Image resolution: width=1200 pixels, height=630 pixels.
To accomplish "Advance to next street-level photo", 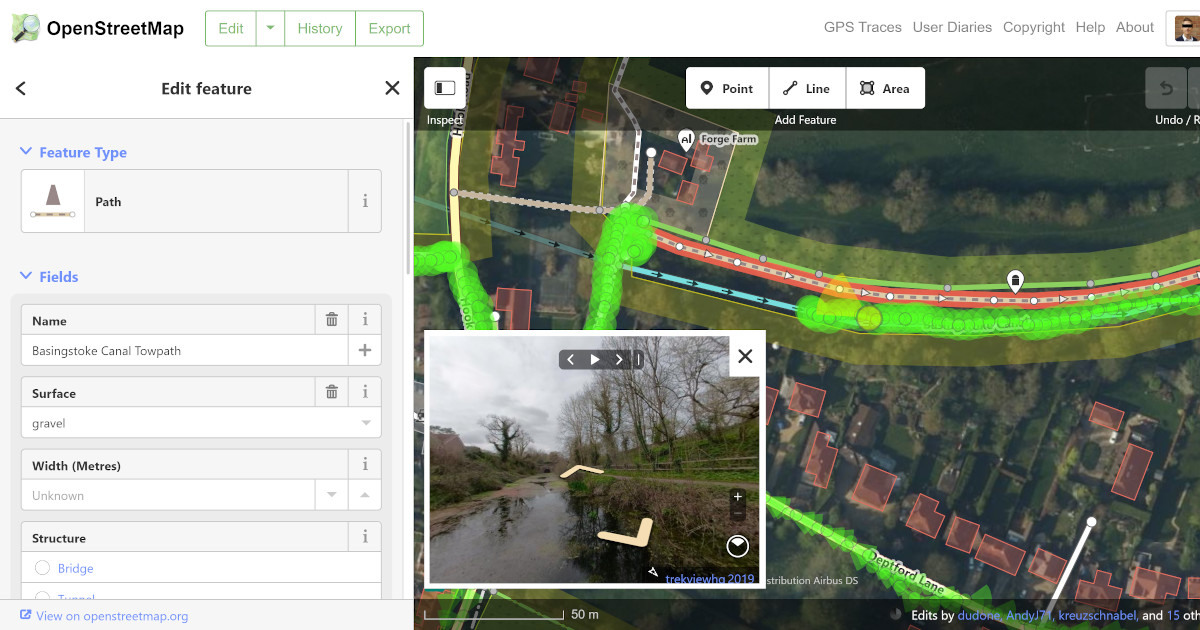I will pos(619,357).
